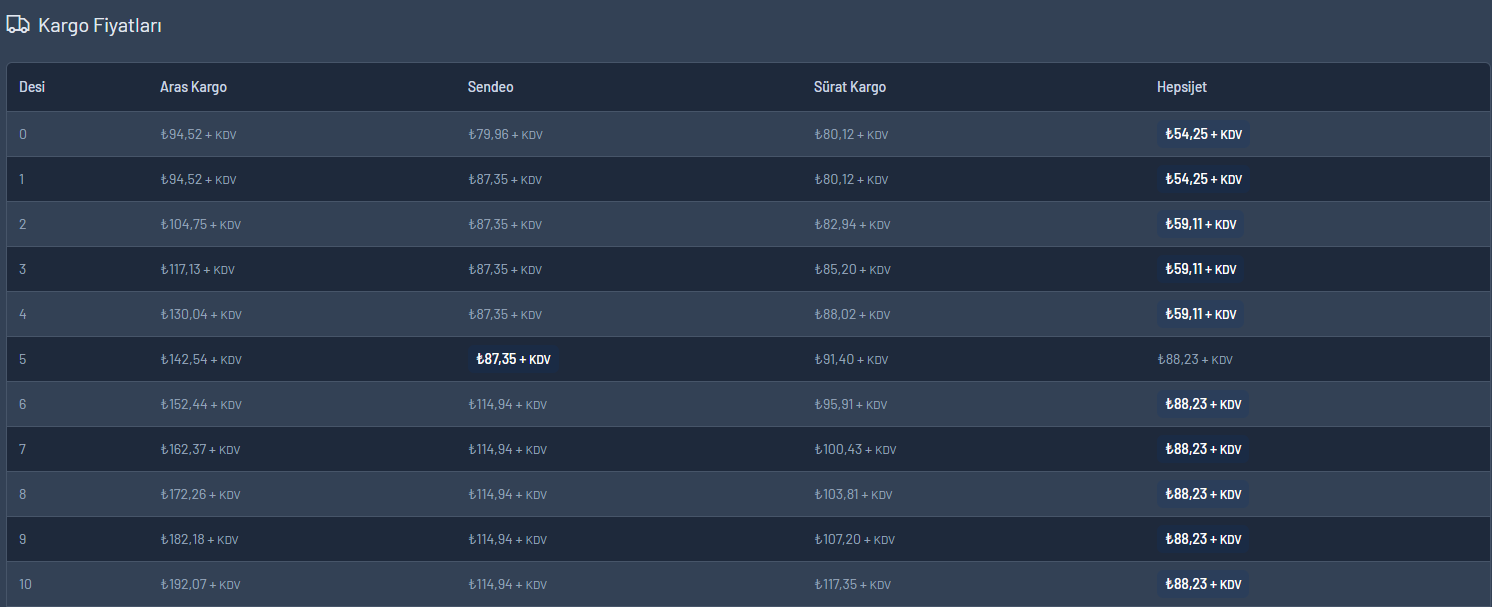Click the desi value 7 row label
Viewport: 1492px width, 607px height.
pos(23,449)
